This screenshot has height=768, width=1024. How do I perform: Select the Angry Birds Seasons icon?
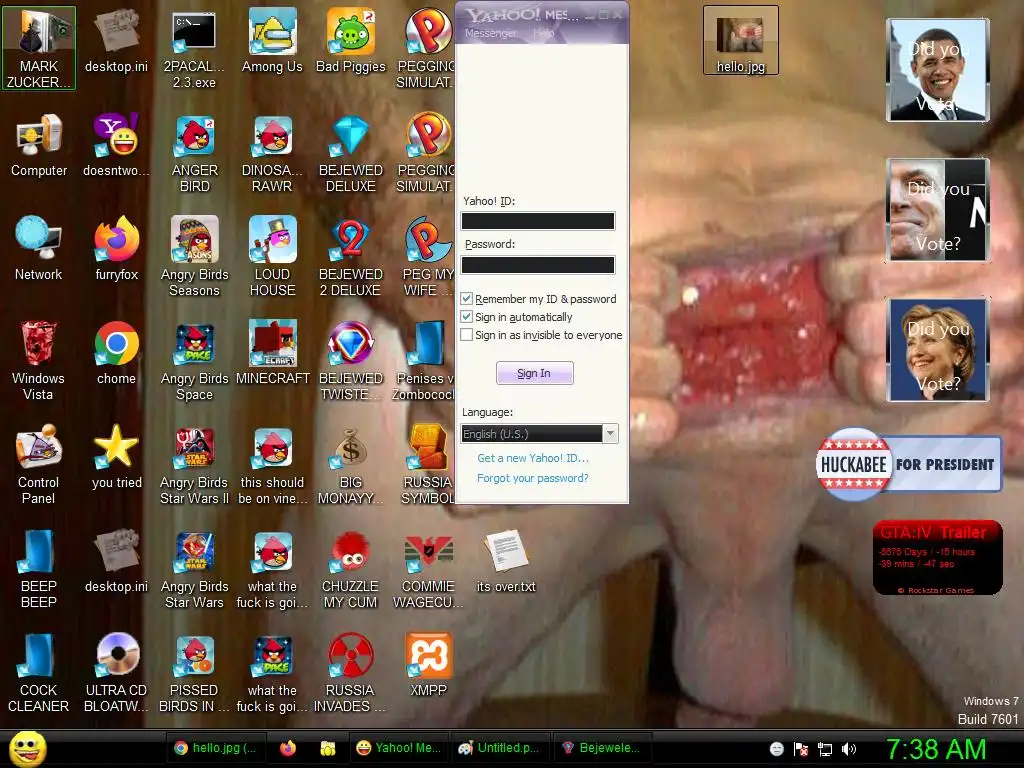tap(194, 256)
